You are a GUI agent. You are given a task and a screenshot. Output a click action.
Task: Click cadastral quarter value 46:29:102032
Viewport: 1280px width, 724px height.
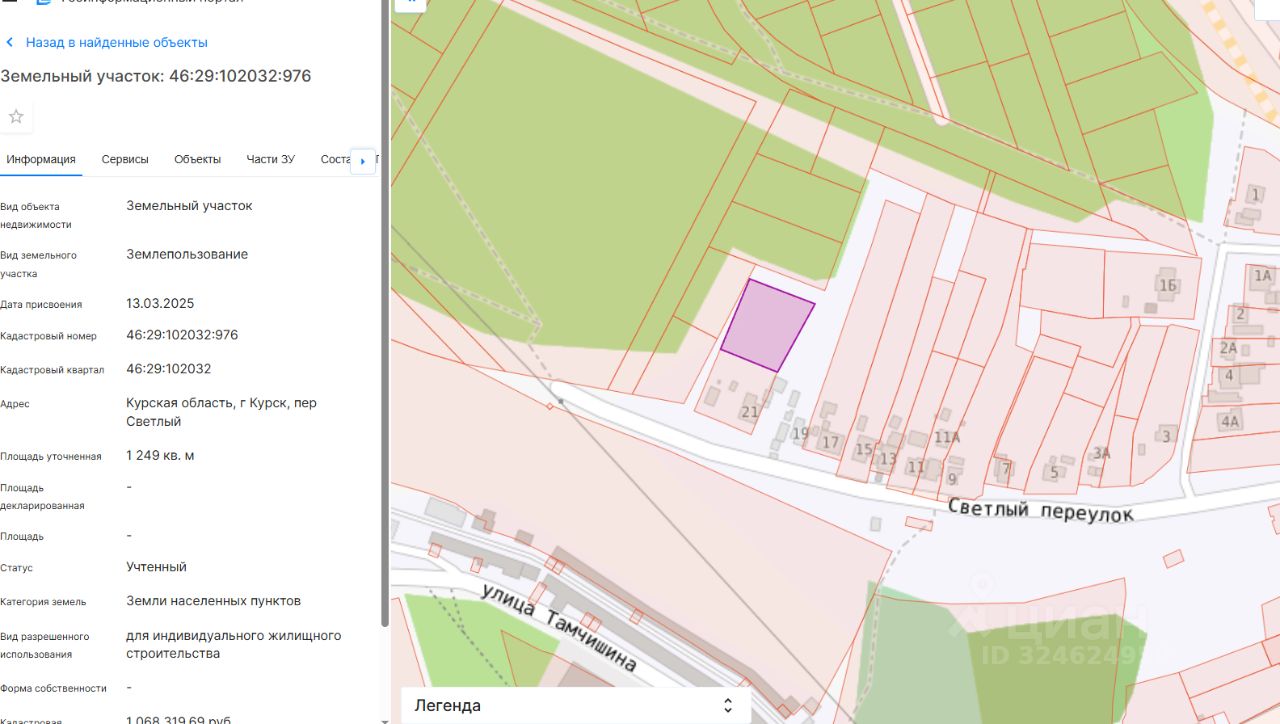[x=168, y=369]
